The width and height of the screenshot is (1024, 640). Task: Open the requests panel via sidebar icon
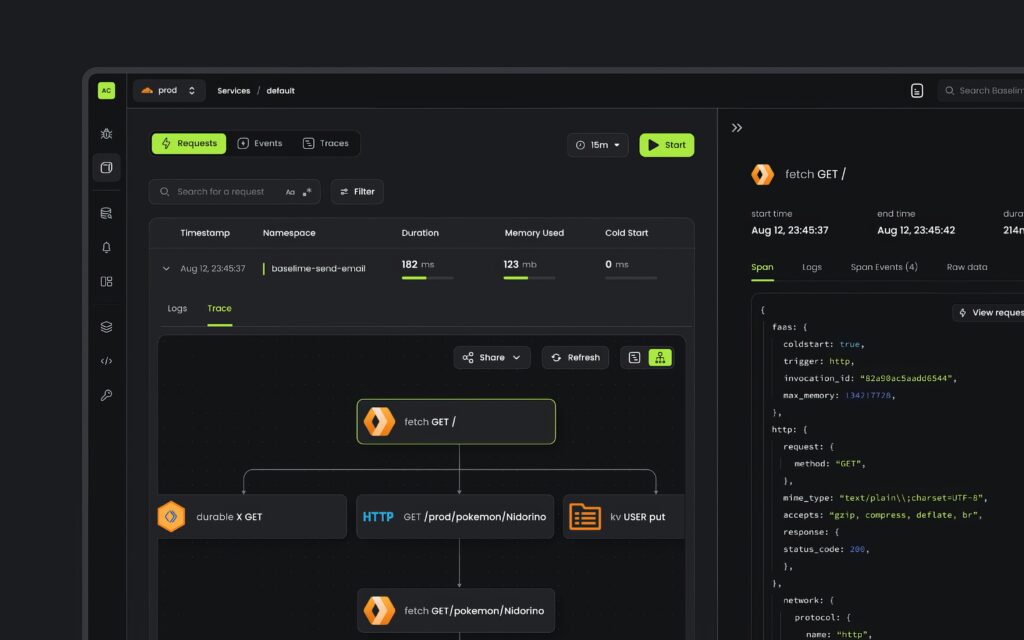tap(106, 167)
